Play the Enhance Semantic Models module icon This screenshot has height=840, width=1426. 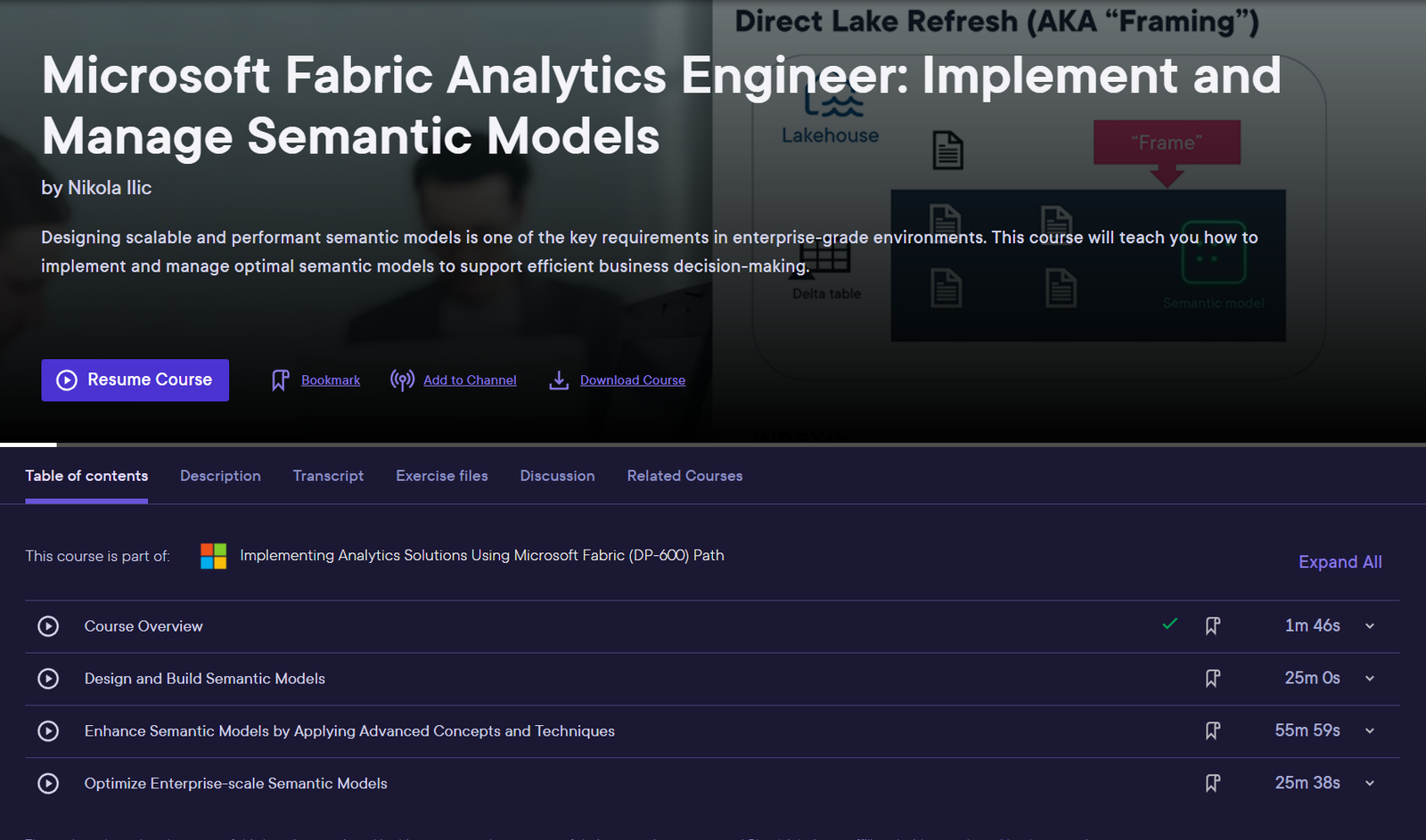(48, 731)
